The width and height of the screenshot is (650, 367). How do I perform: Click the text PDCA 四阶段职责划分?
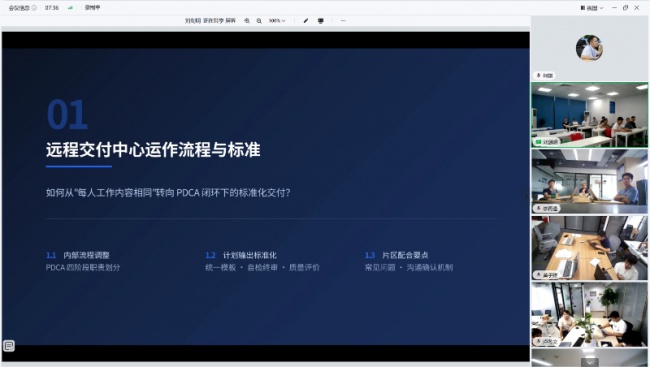pos(83,267)
